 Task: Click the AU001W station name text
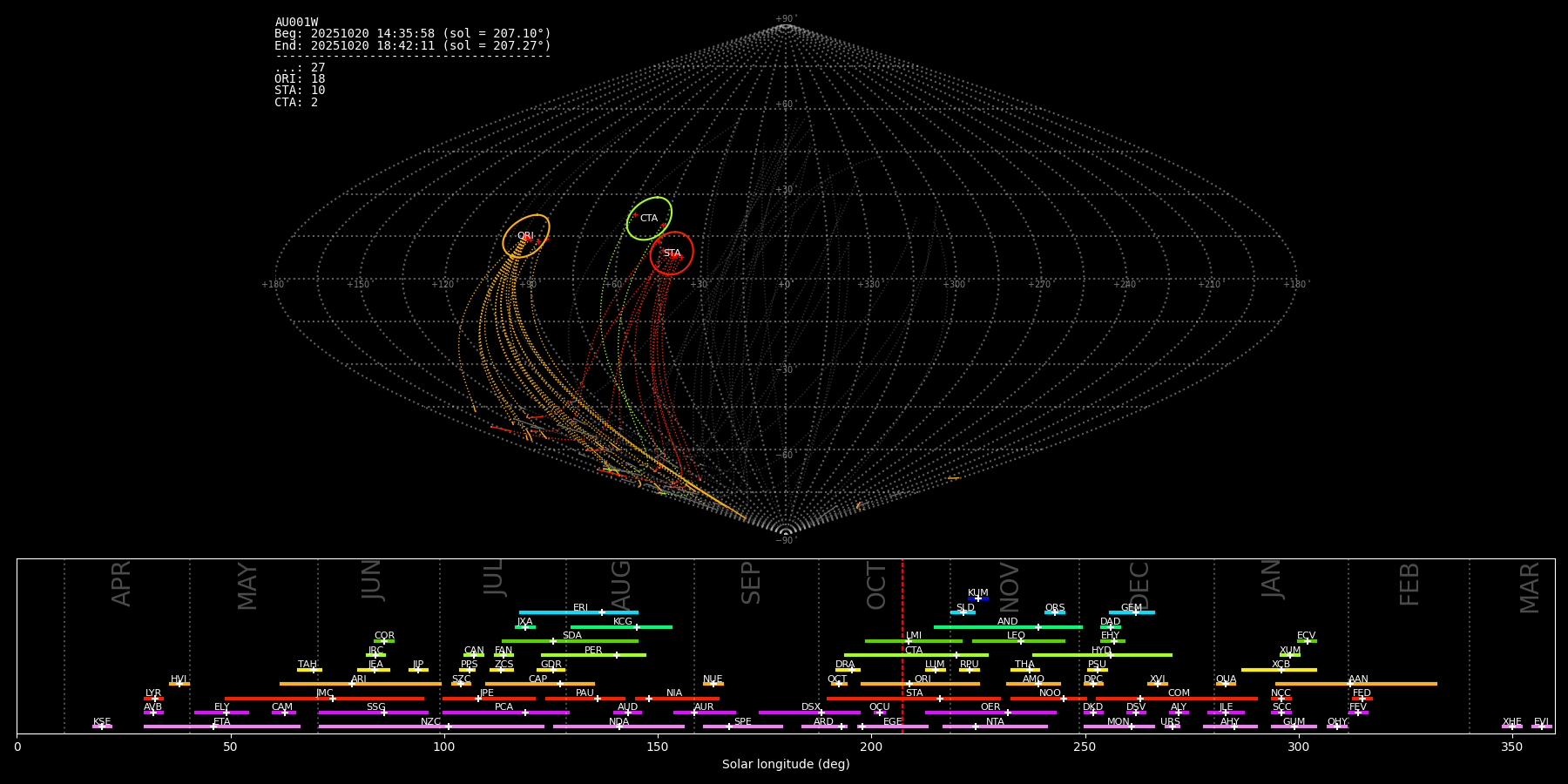tap(296, 23)
